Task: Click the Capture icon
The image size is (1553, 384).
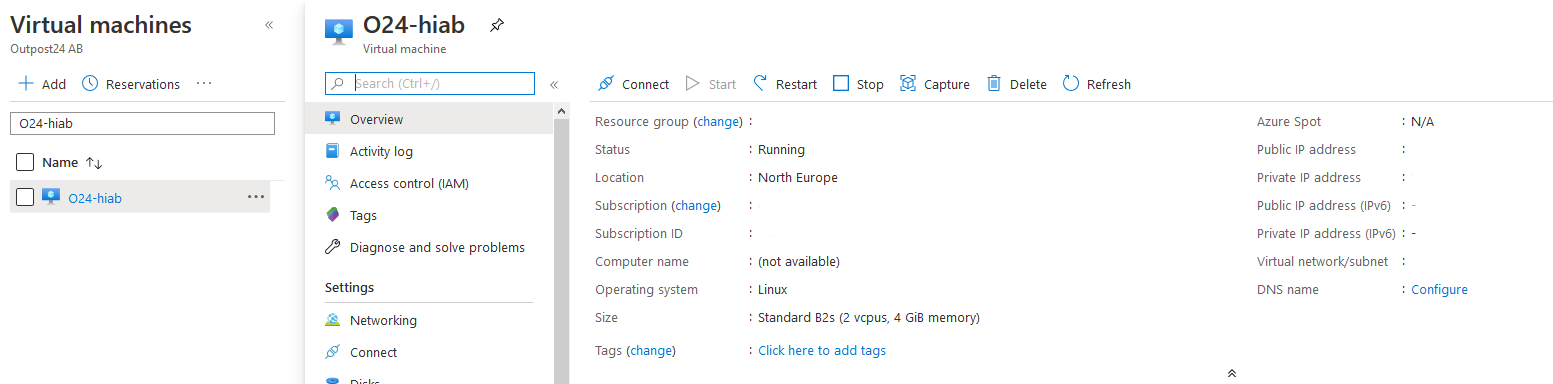Action: click(x=908, y=84)
